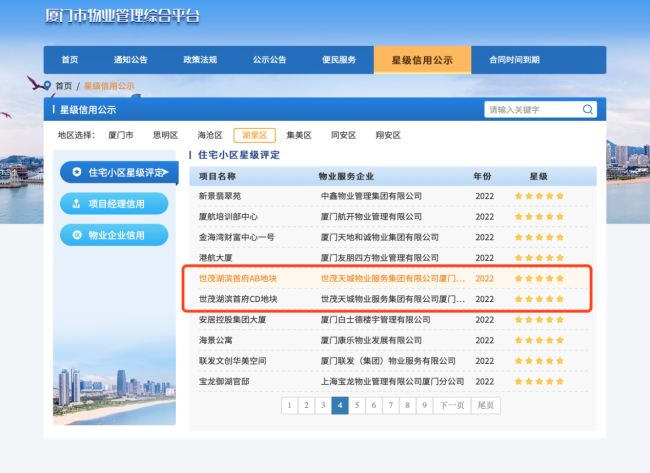
Task: Click project name 金海湾财富中心一号
Action: click(x=236, y=237)
